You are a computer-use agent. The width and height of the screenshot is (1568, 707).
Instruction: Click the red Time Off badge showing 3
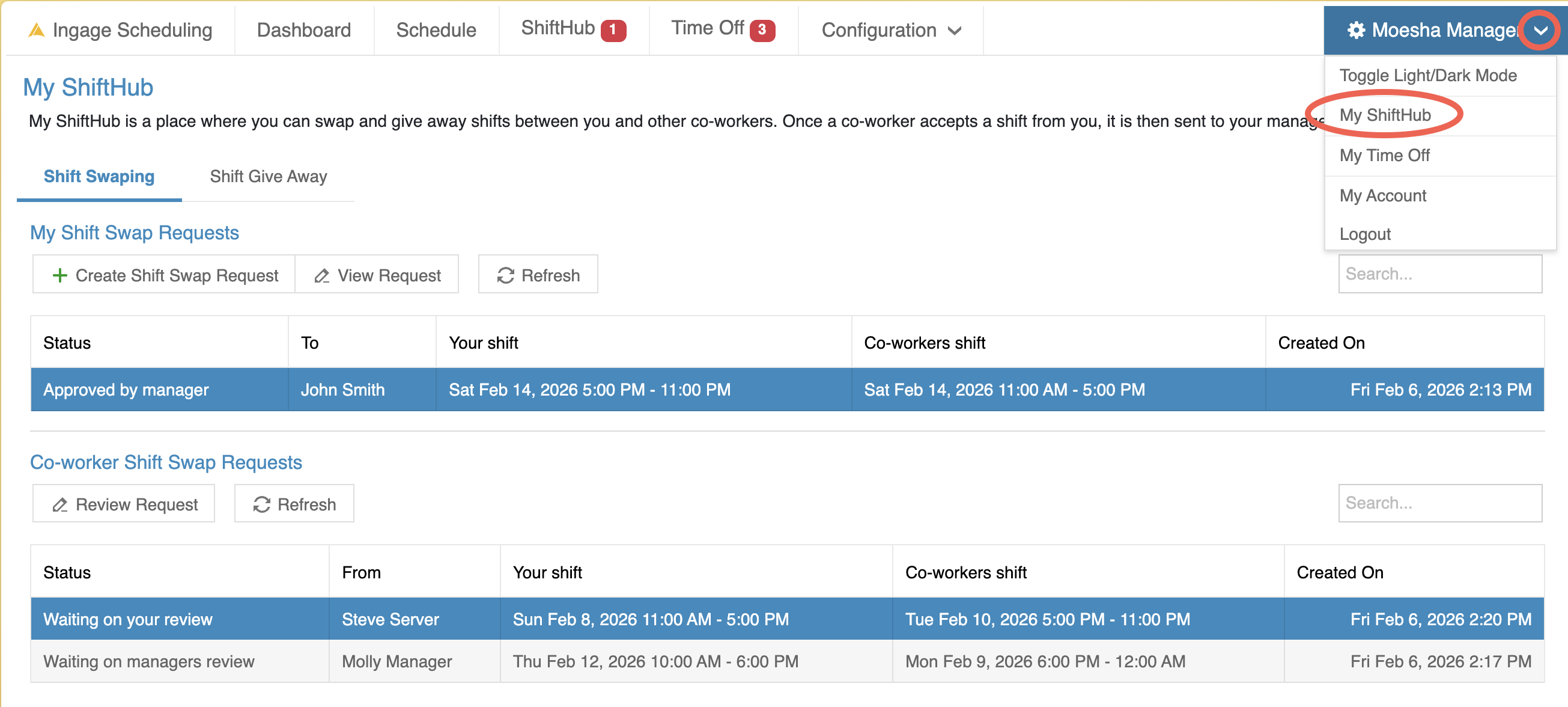(762, 29)
